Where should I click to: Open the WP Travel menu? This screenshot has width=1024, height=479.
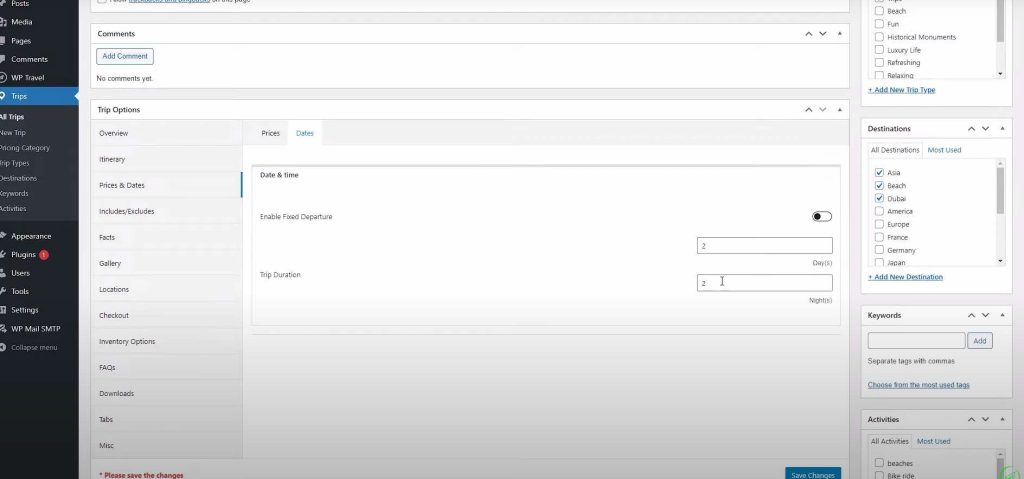point(27,77)
